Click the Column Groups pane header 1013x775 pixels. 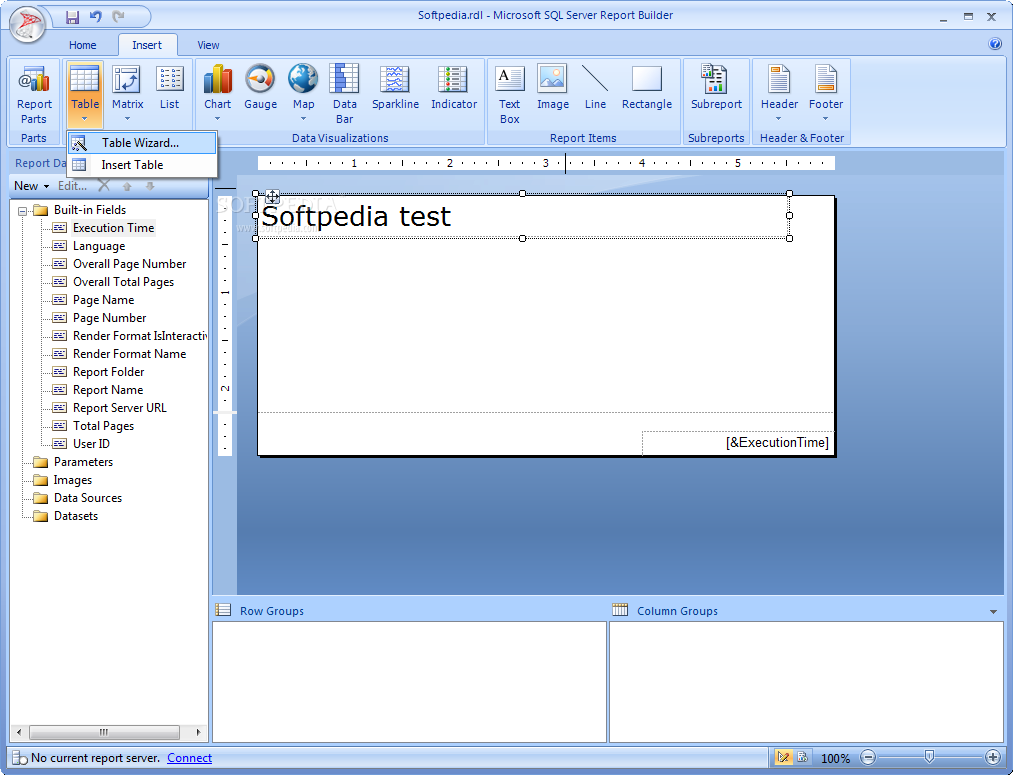[x=677, y=611]
